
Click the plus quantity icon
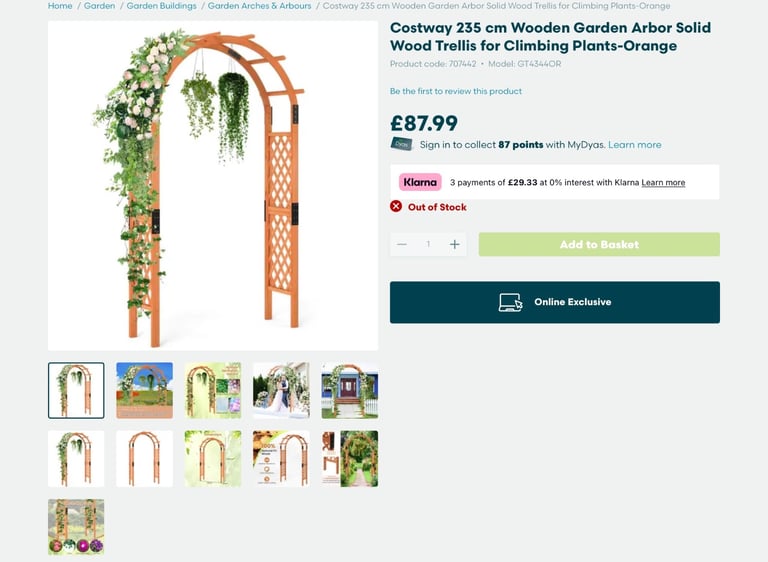[x=455, y=244]
